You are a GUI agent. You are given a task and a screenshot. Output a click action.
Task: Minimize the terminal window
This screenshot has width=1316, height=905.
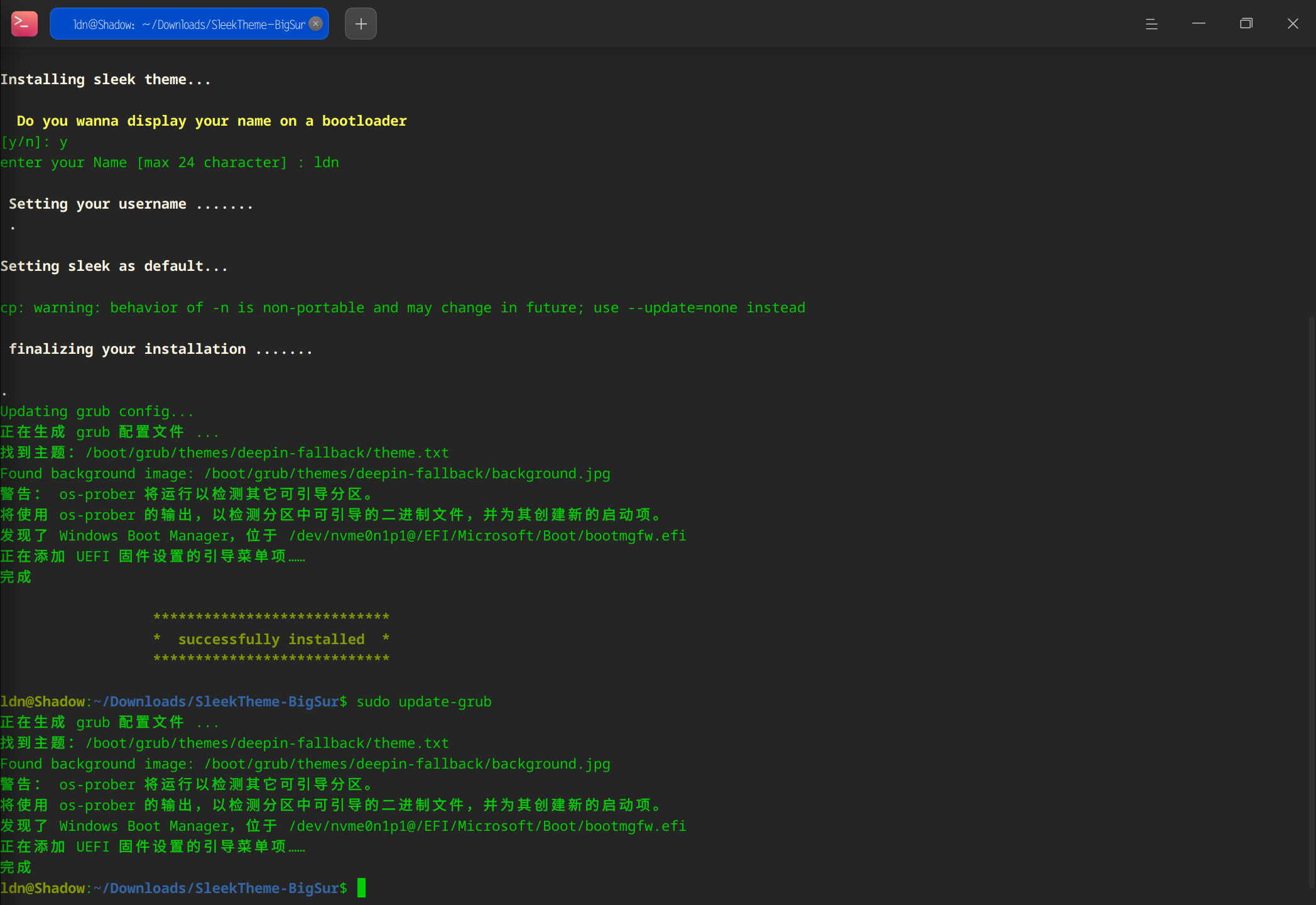[1199, 24]
